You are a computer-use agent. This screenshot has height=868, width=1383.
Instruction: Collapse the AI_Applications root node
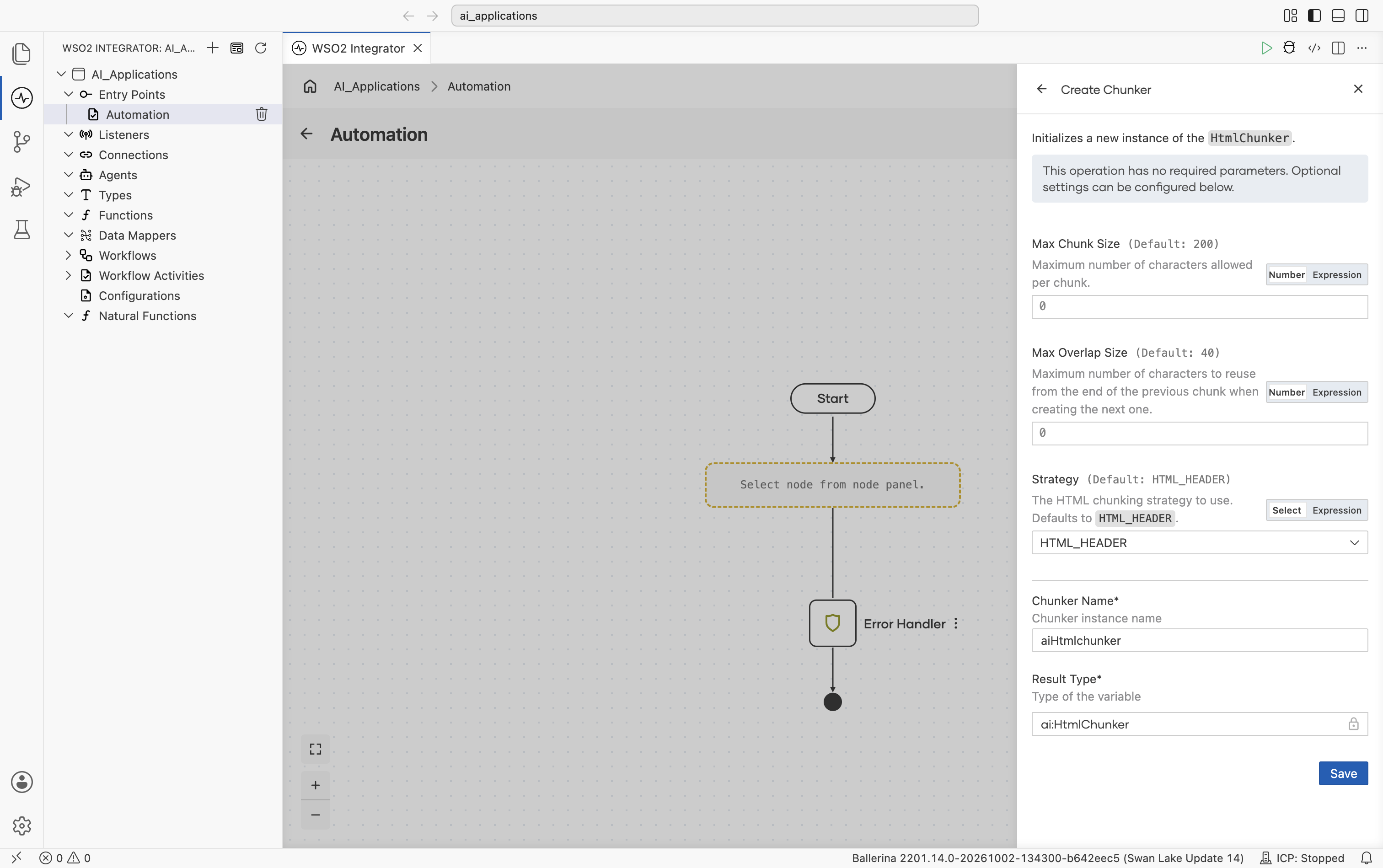click(61, 74)
